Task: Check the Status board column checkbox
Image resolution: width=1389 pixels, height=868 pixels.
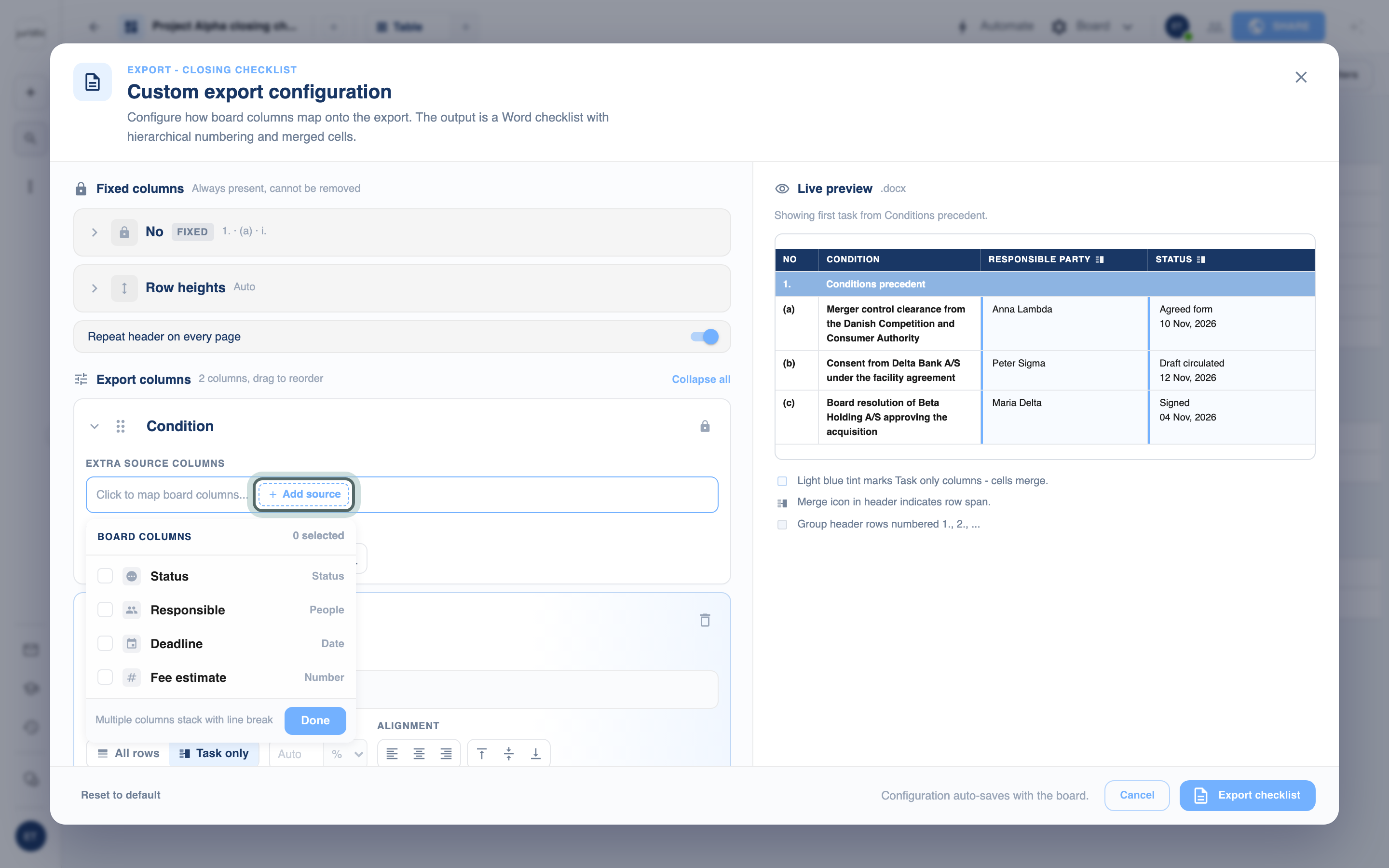Action: click(105, 576)
